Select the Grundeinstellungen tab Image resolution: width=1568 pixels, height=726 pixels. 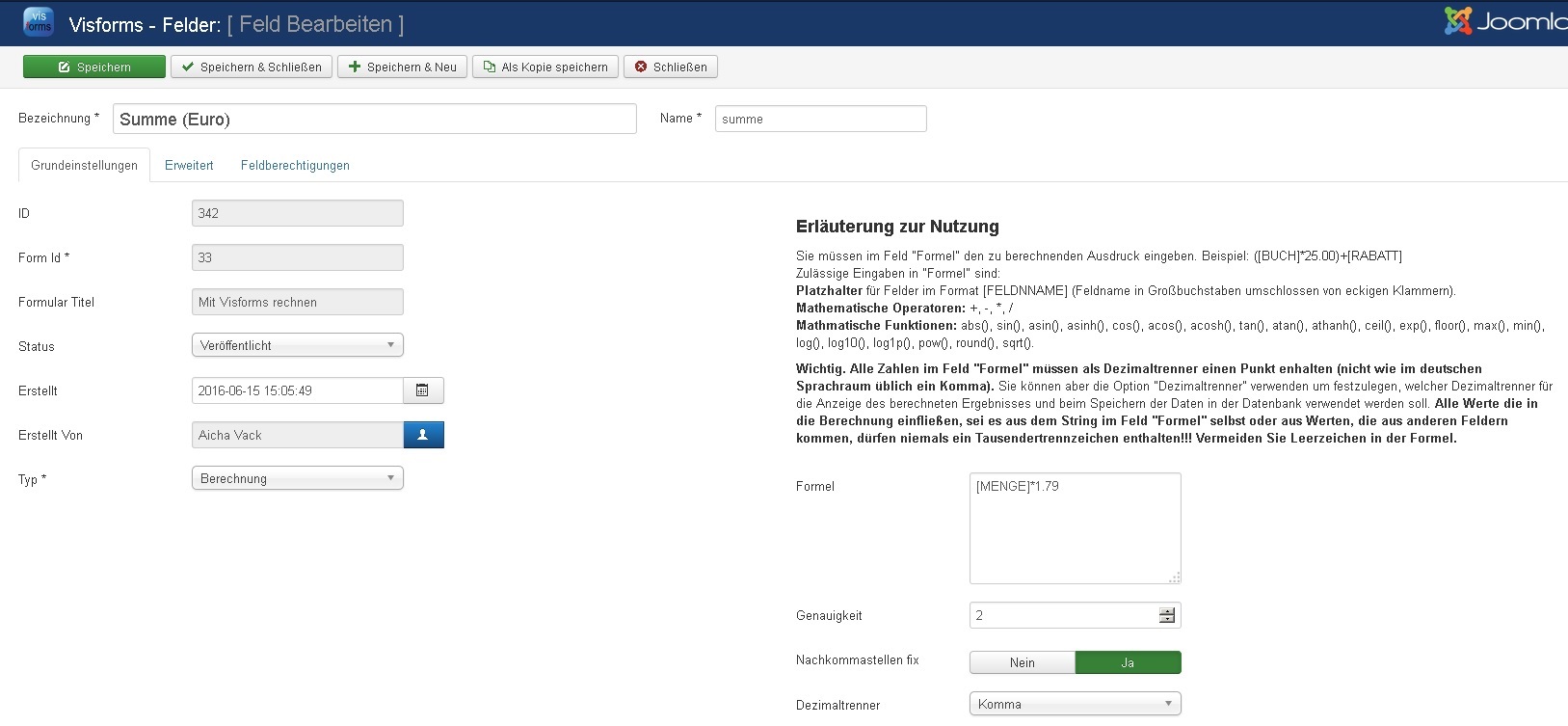[x=84, y=165]
